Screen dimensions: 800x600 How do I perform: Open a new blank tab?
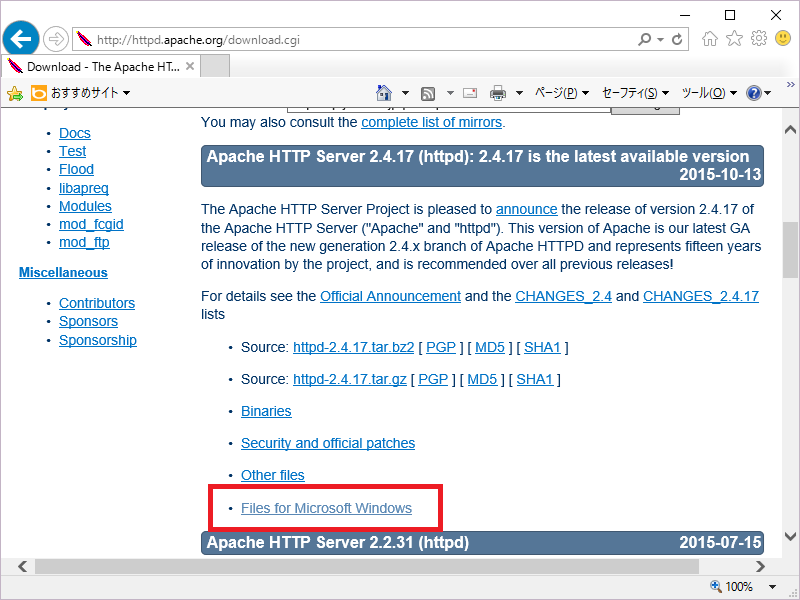(x=215, y=66)
